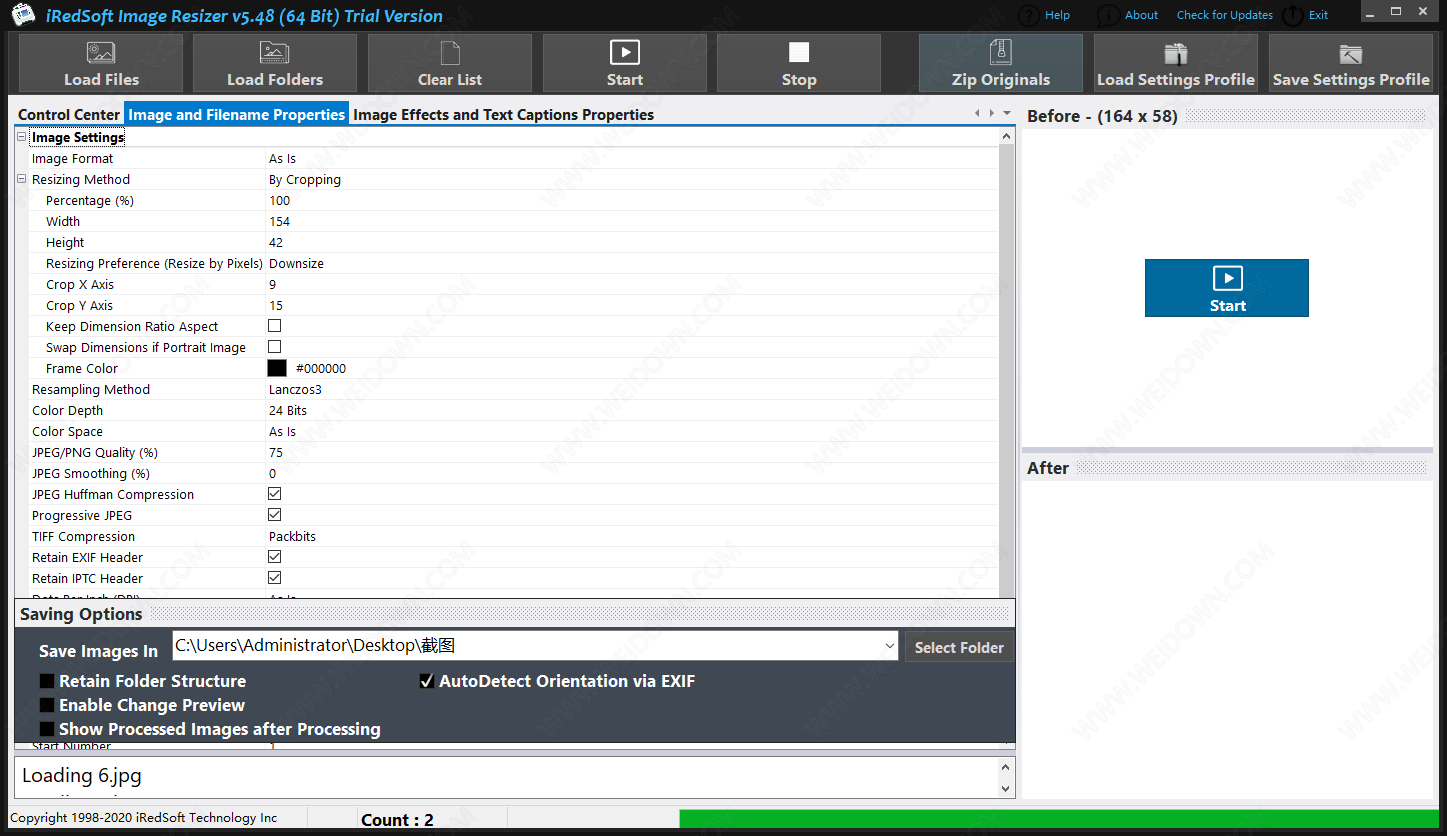Uncheck Progressive JPEG checkbox
This screenshot has width=1447, height=836.
coord(275,515)
